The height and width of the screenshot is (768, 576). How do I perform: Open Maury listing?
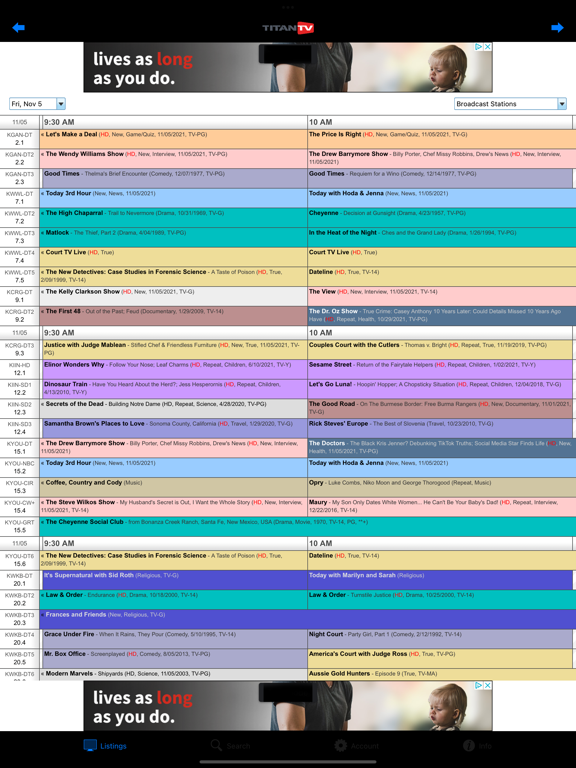[x=442, y=506]
